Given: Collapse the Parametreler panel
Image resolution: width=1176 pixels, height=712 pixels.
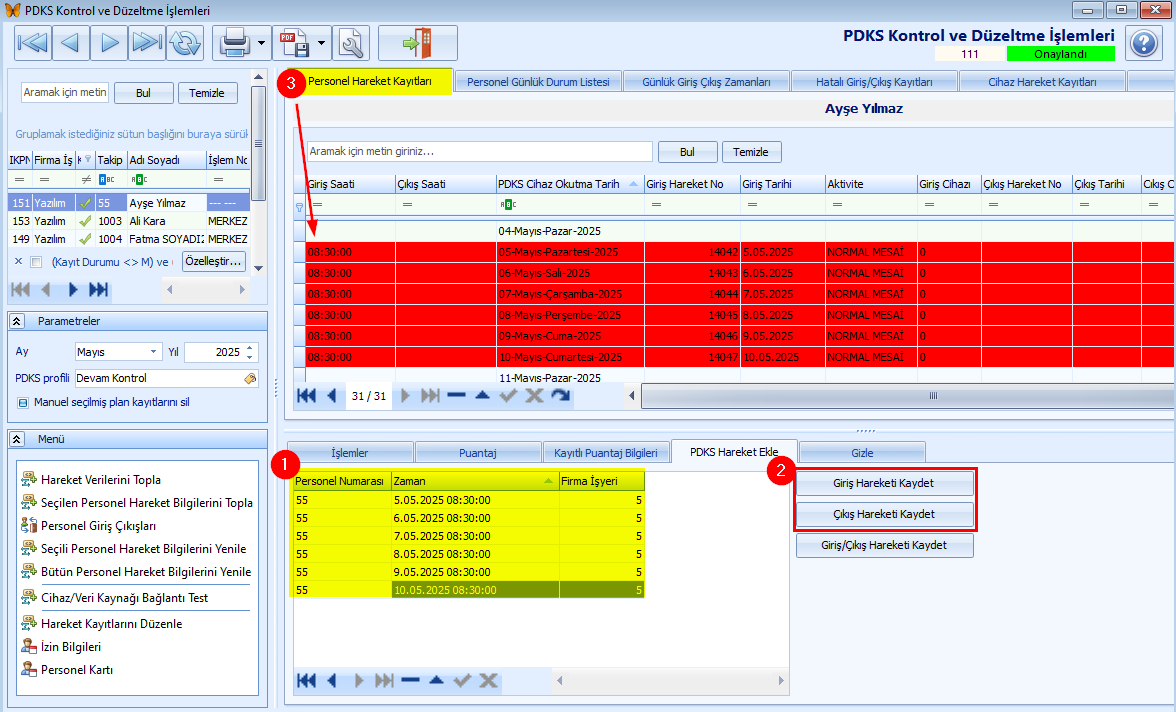Looking at the screenshot, I should 16,321.
